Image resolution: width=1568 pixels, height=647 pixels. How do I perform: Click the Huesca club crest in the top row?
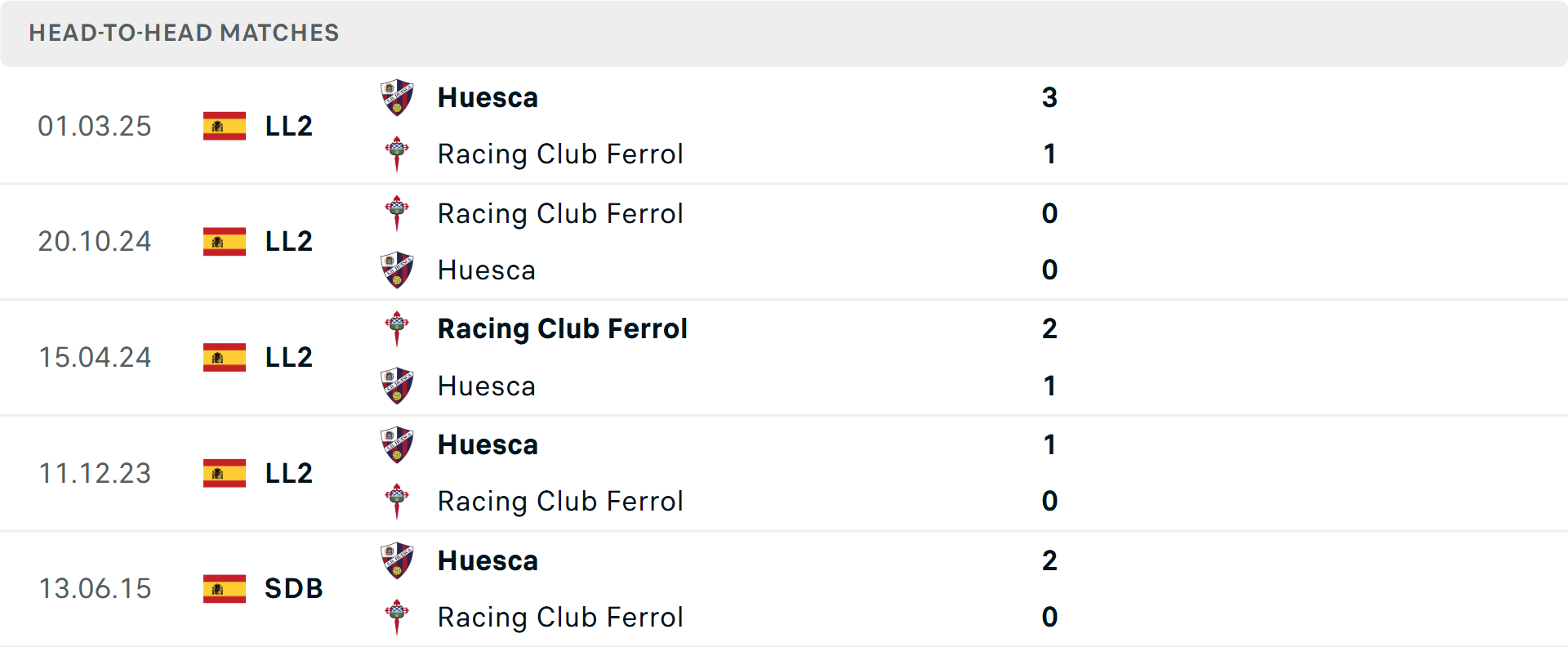point(398,97)
